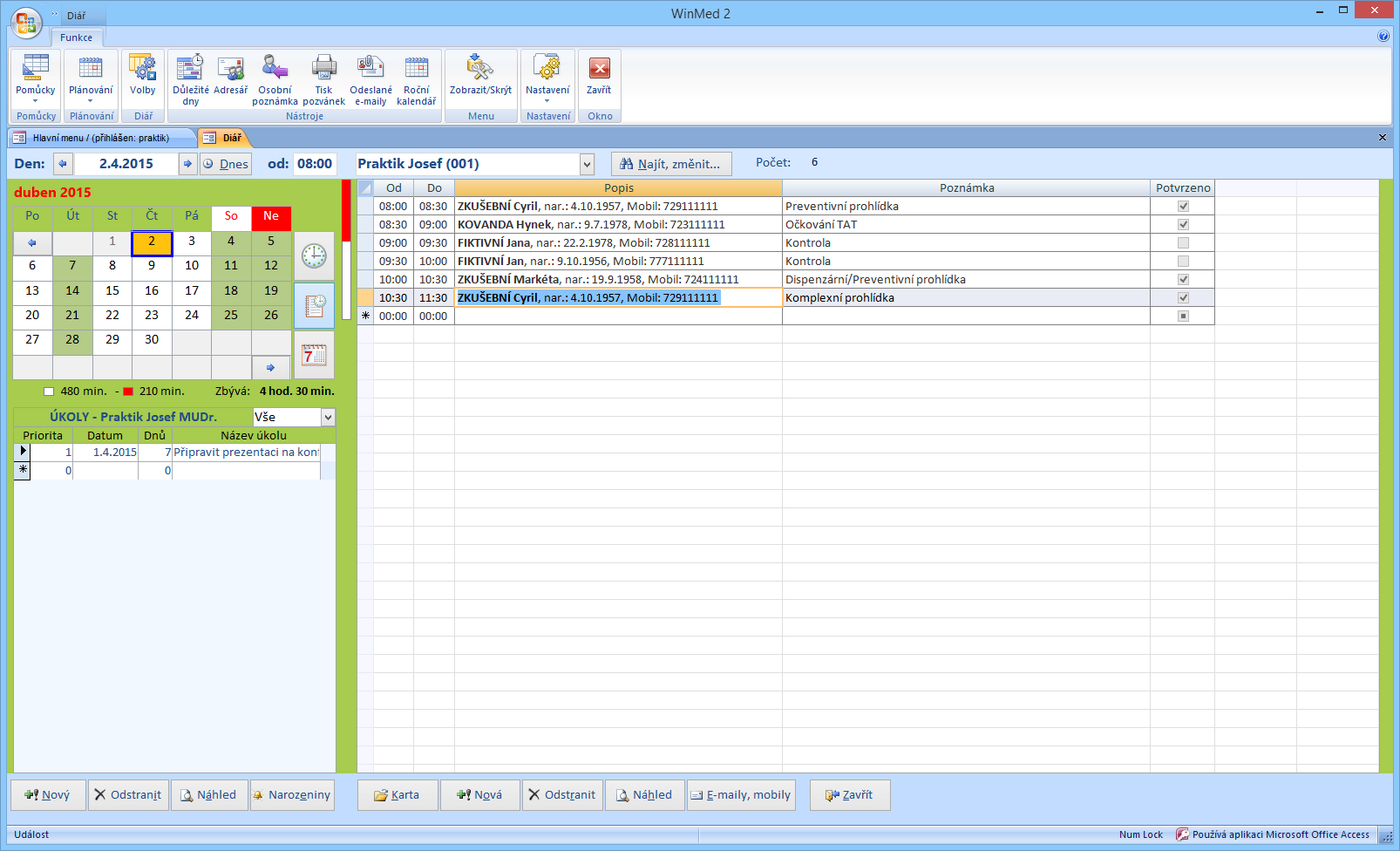Click E-maily, mobily button
This screenshot has width=1400, height=851.
[741, 795]
